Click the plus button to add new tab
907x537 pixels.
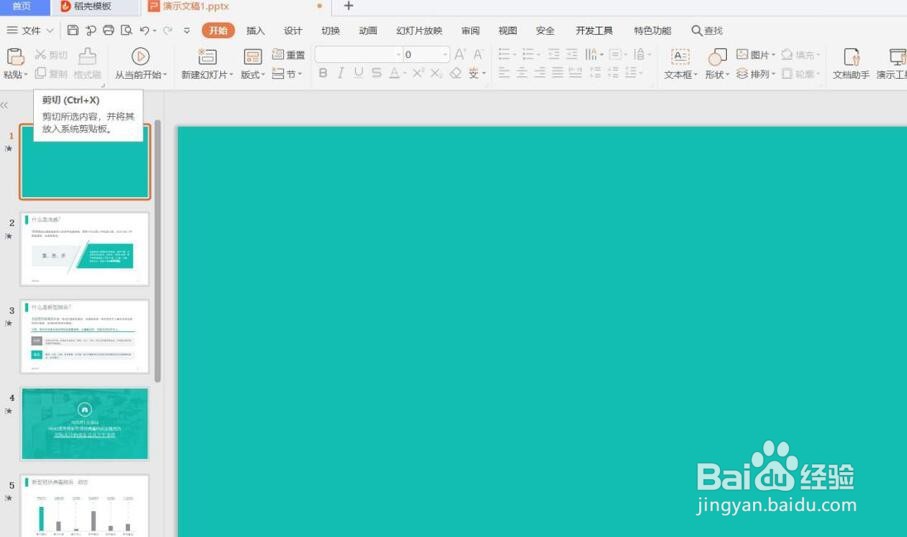(348, 6)
